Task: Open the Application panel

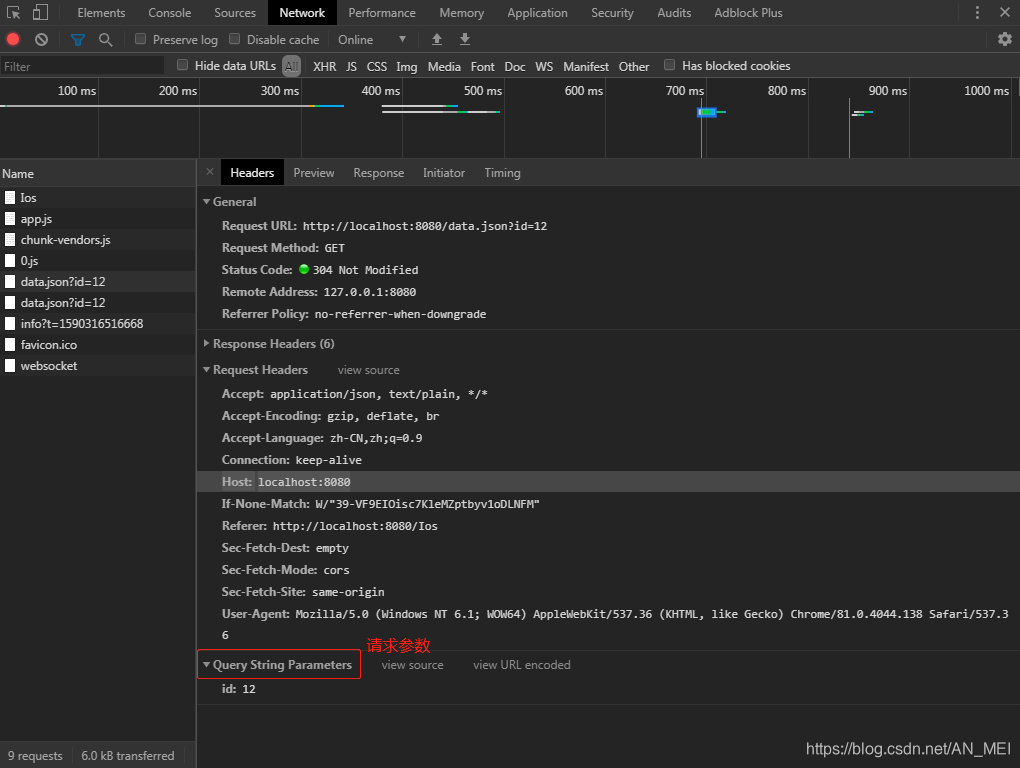Action: tap(537, 12)
